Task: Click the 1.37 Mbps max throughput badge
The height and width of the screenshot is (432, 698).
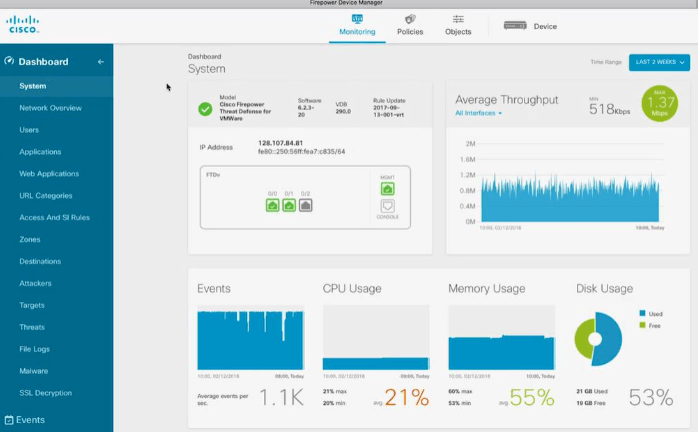Action: 660,104
